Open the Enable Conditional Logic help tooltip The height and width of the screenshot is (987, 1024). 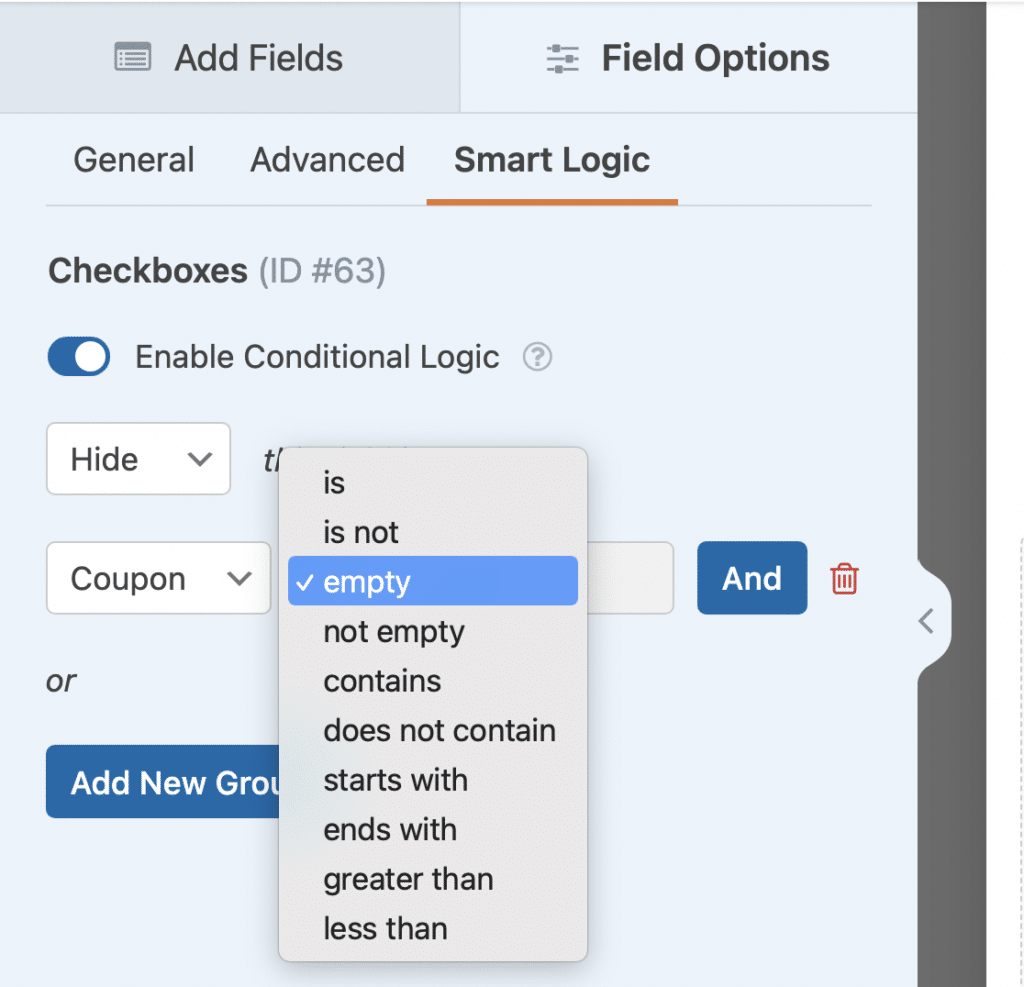click(x=537, y=357)
